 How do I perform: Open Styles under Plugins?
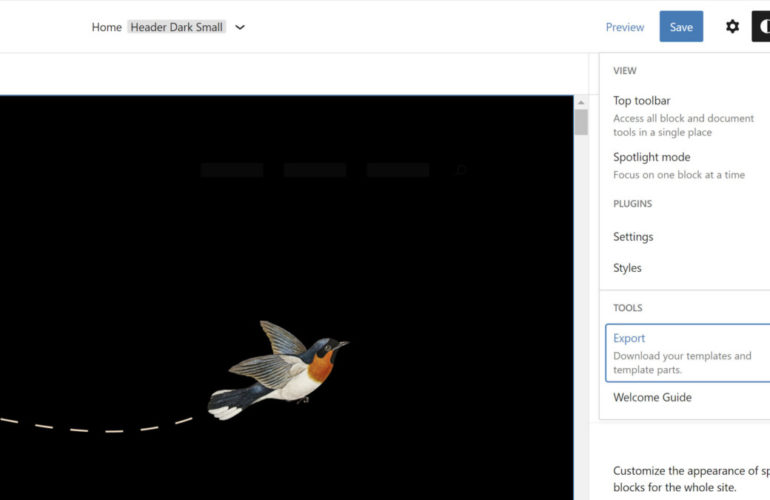(627, 268)
